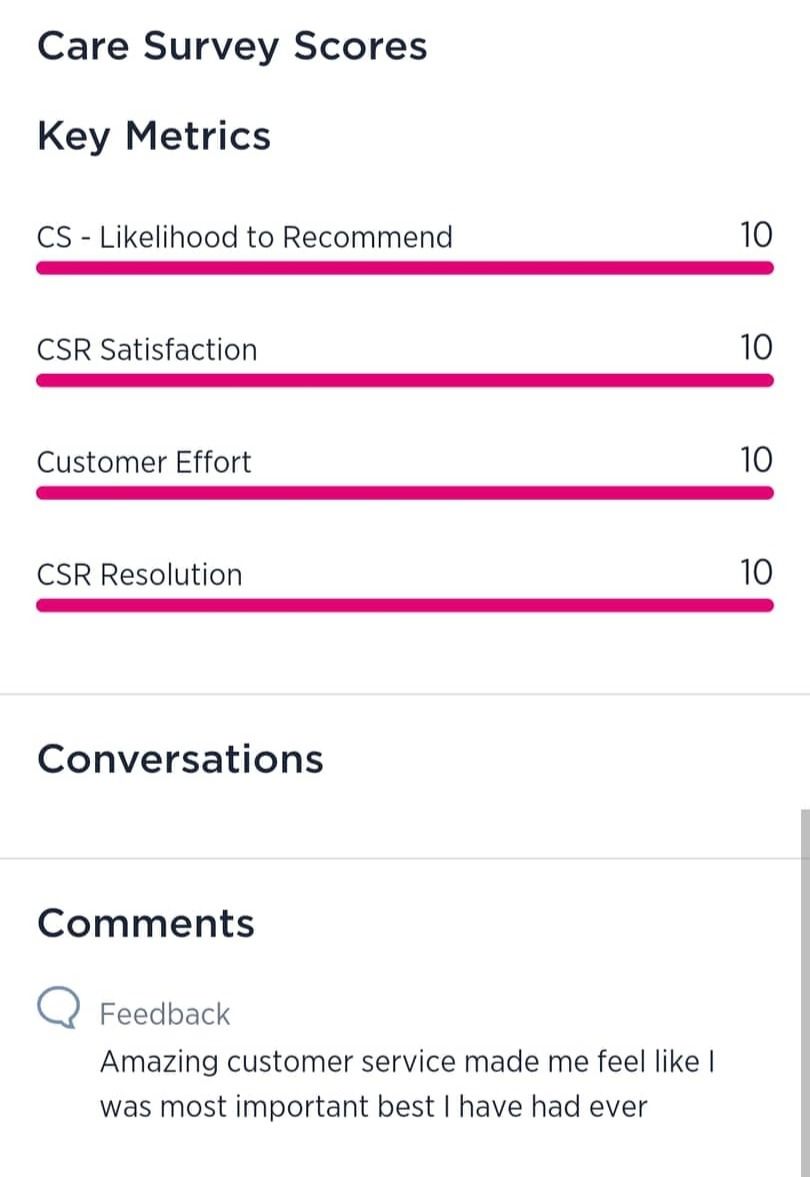Click the Feedback speech bubble icon
810x1177 pixels.
[x=58, y=1008]
